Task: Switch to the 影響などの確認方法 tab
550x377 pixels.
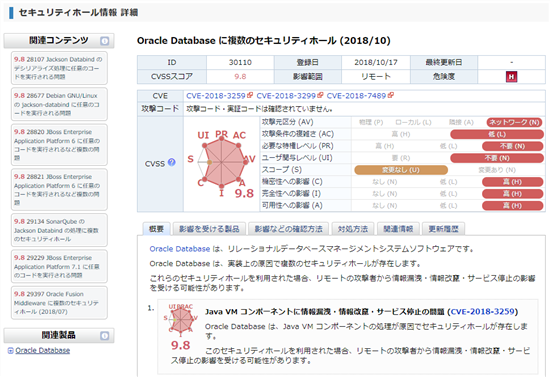Action: point(288,229)
